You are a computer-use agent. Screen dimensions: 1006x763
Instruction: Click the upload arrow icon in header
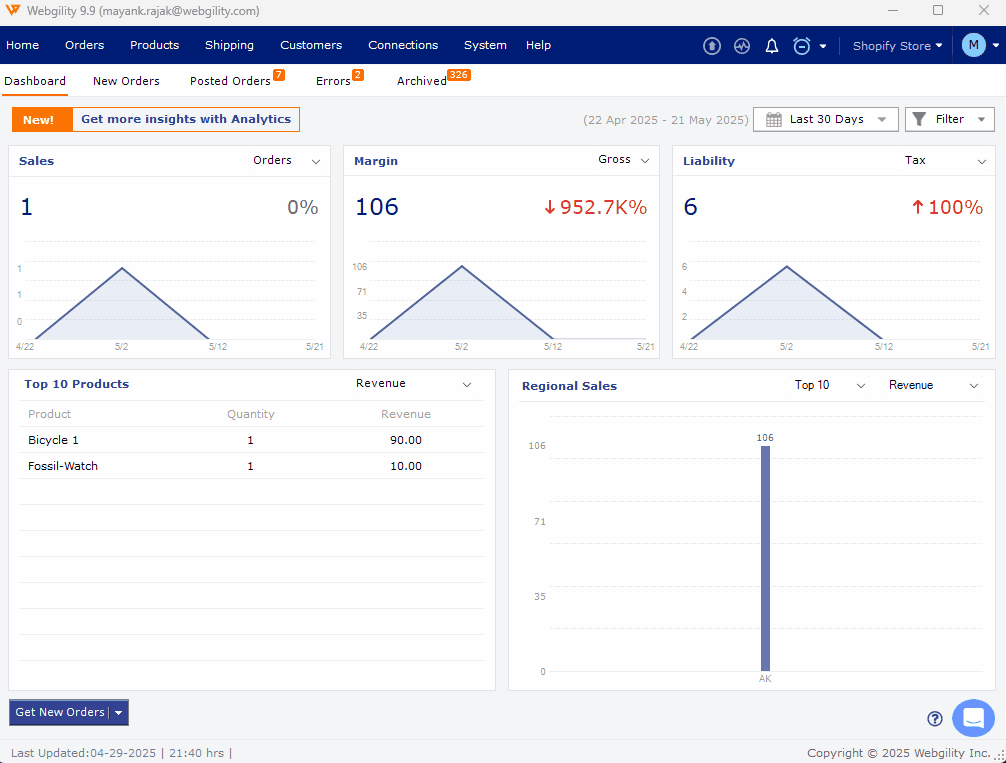711,46
